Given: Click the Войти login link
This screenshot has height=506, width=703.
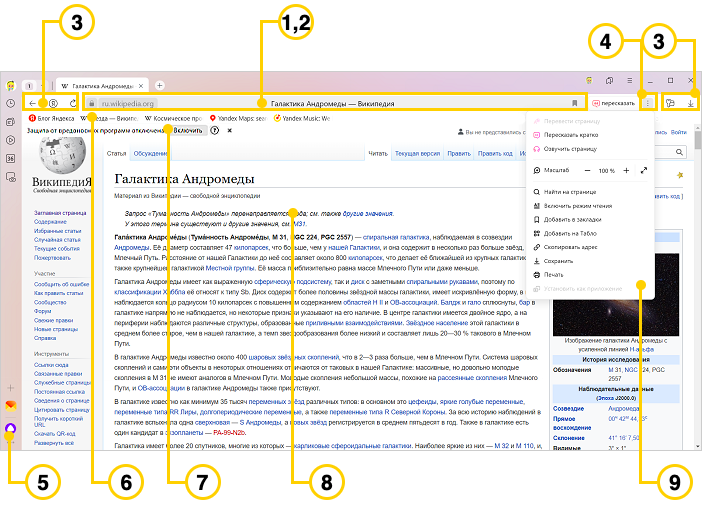Looking at the screenshot, I should [679, 132].
